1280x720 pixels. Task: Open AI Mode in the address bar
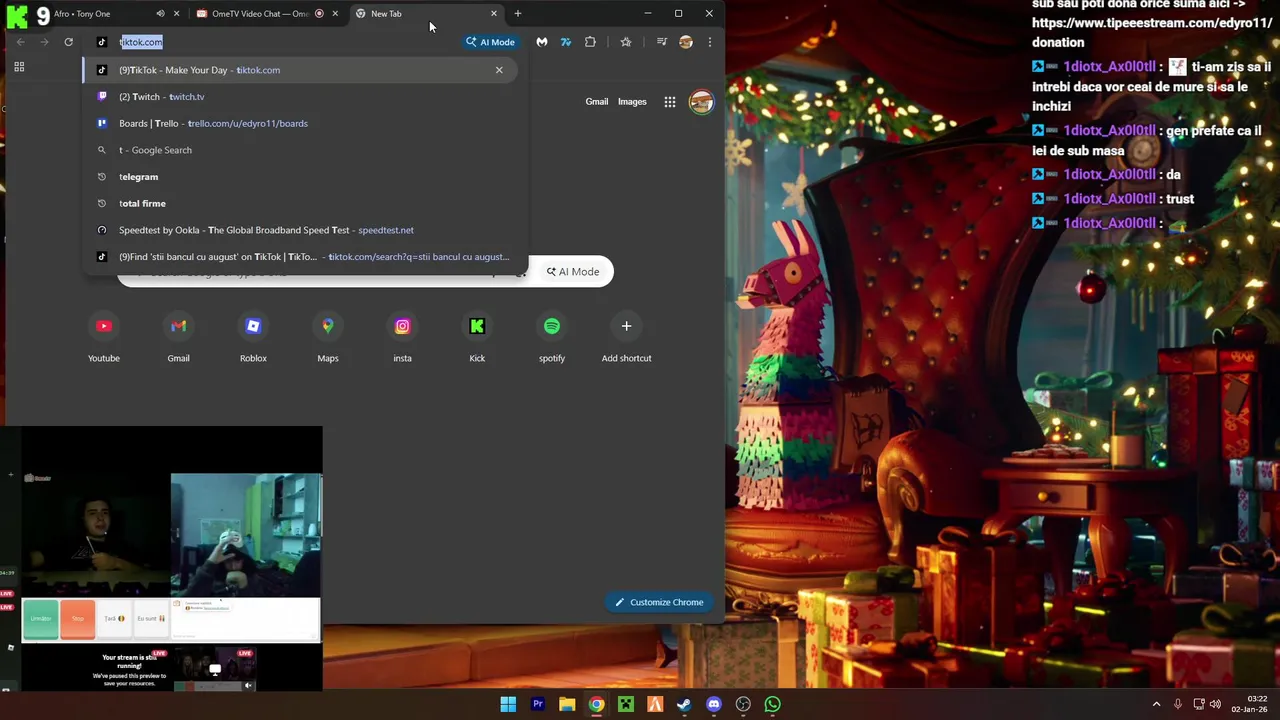[x=490, y=42]
